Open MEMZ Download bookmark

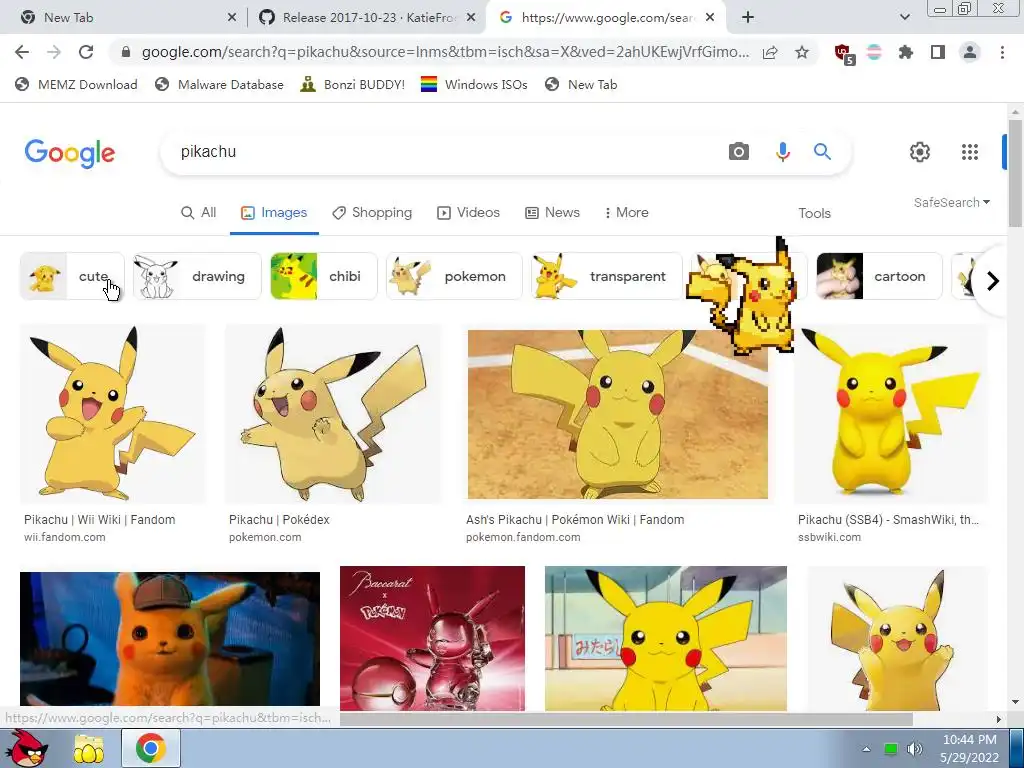[76, 84]
